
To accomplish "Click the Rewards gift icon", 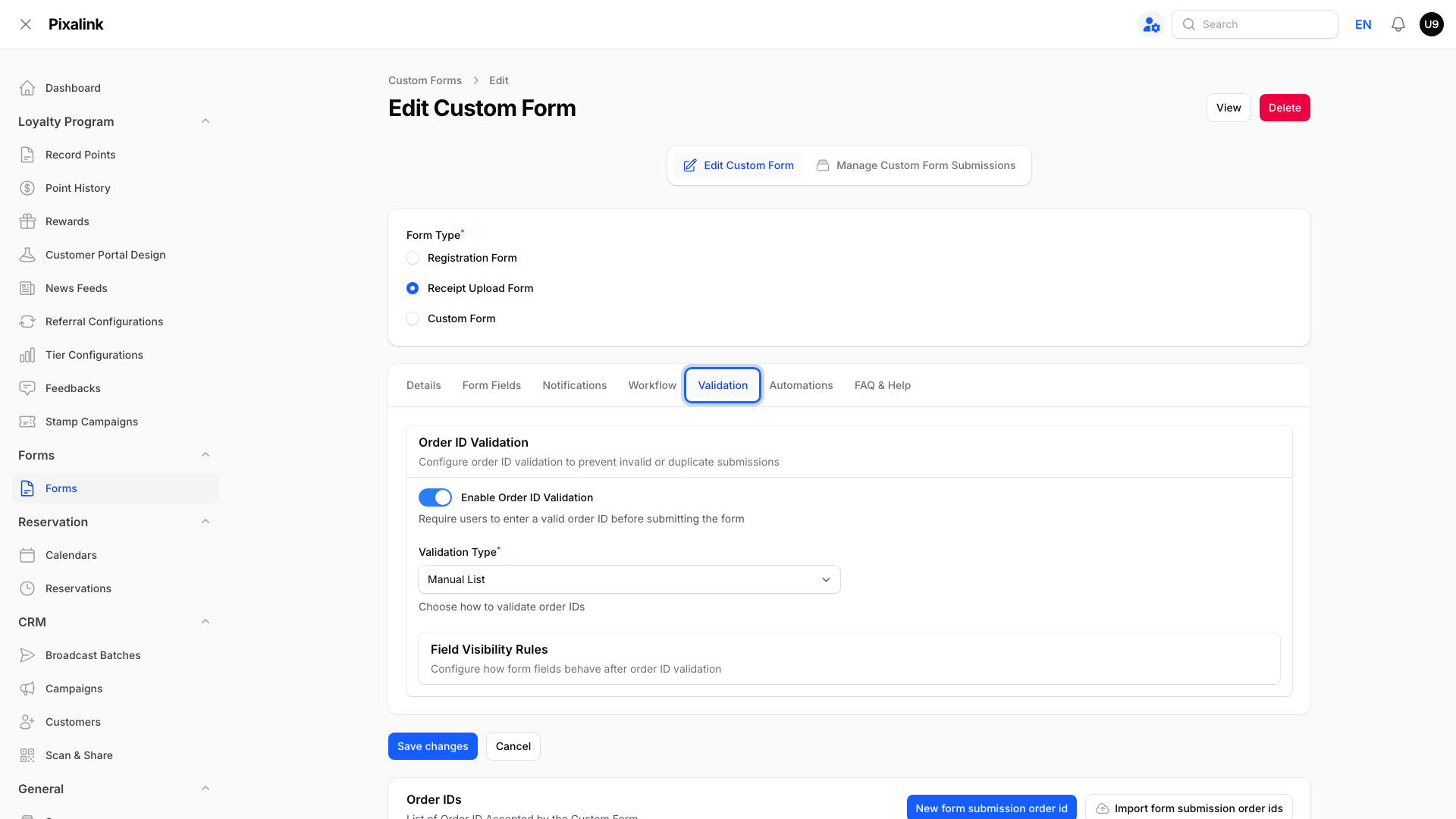I will [27, 221].
